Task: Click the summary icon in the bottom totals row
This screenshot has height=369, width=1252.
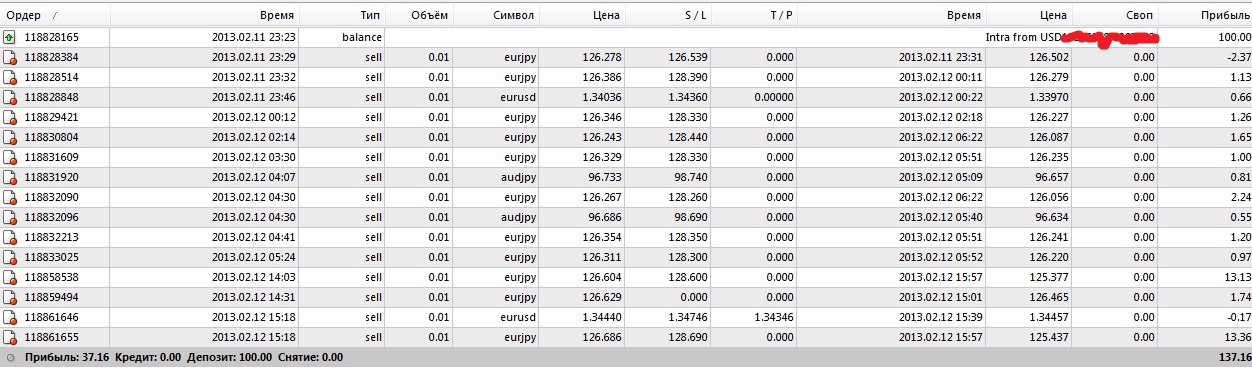Action: pos(9,357)
